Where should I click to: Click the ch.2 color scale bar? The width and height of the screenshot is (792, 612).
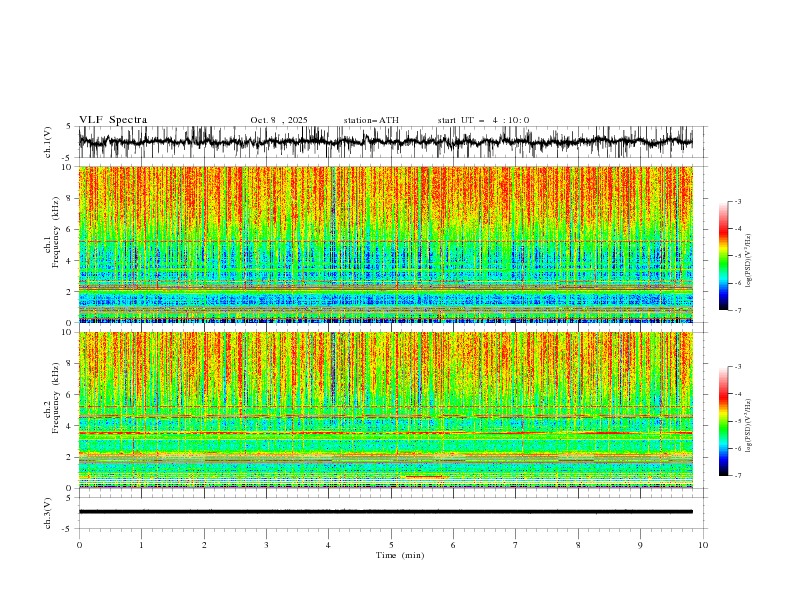723,421
